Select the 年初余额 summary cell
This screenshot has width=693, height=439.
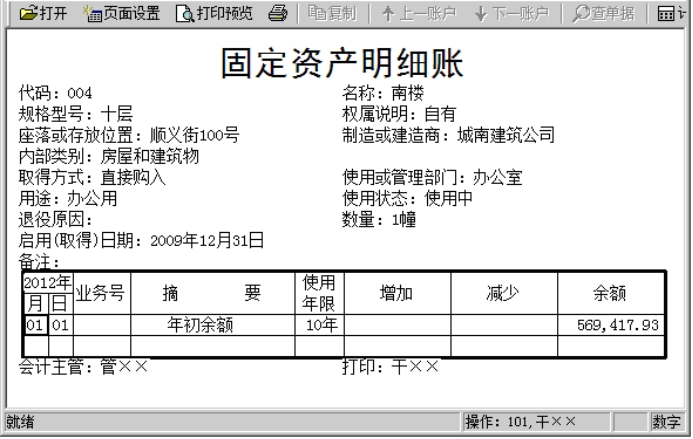click(x=200, y=326)
